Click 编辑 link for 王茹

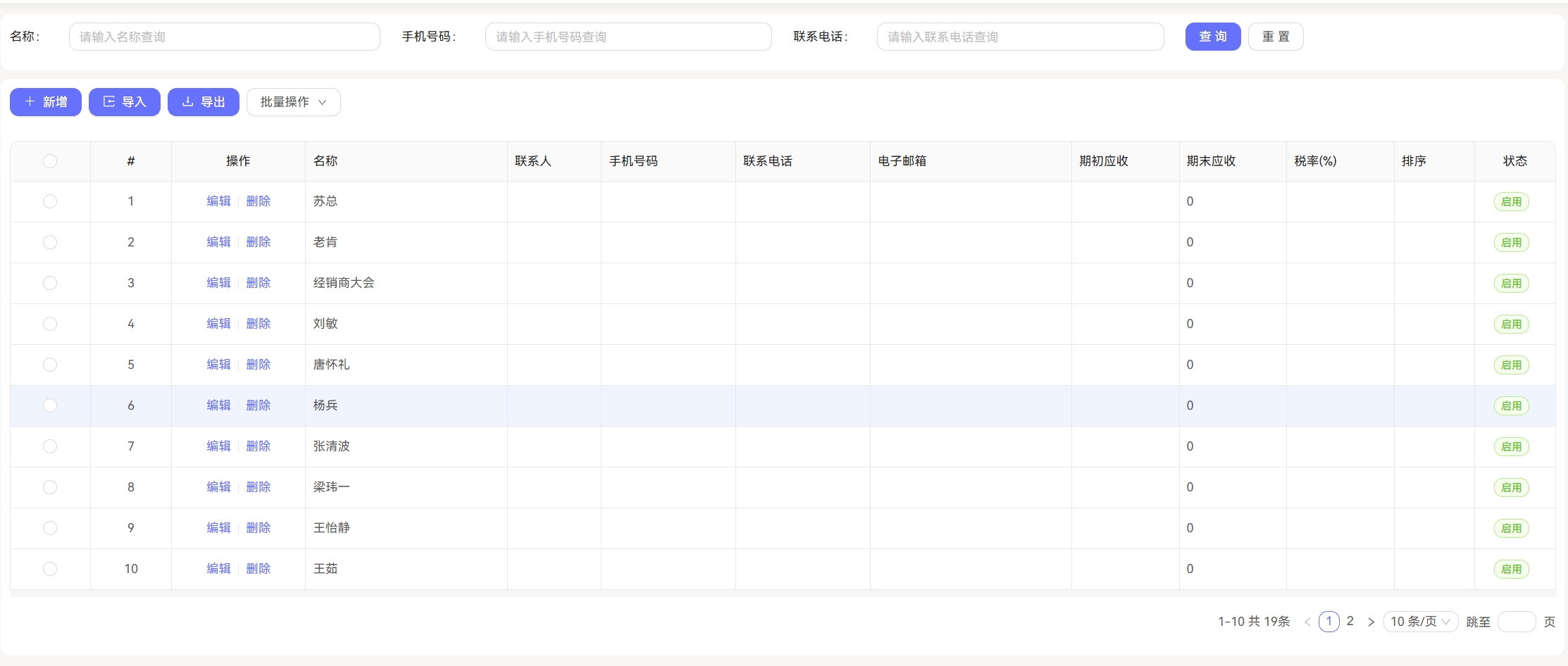[218, 569]
